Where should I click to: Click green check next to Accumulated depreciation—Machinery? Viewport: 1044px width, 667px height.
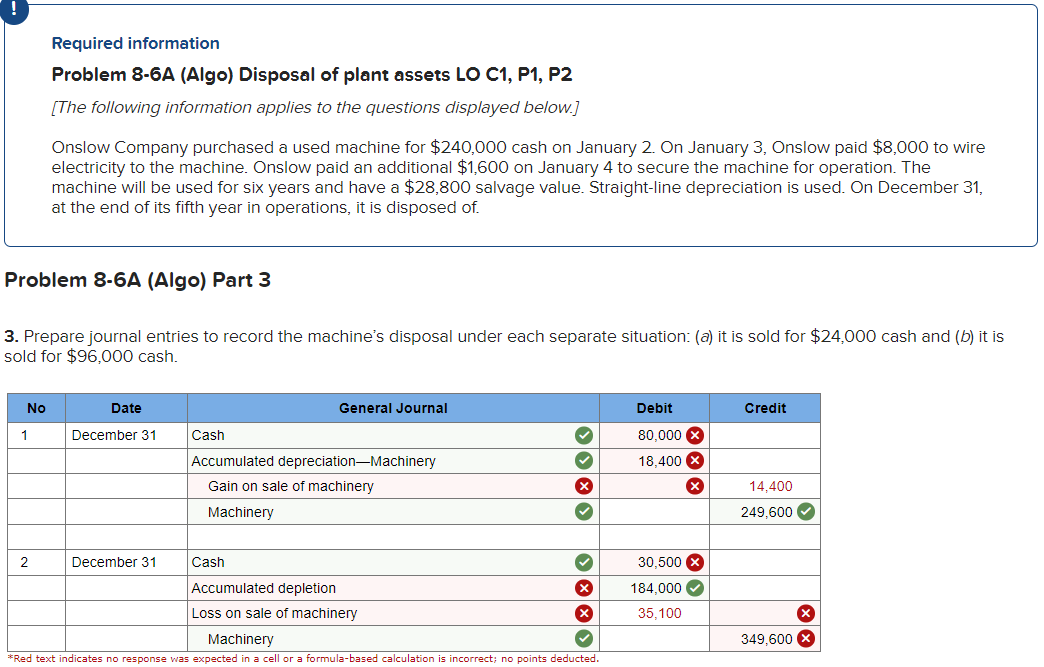(x=584, y=461)
